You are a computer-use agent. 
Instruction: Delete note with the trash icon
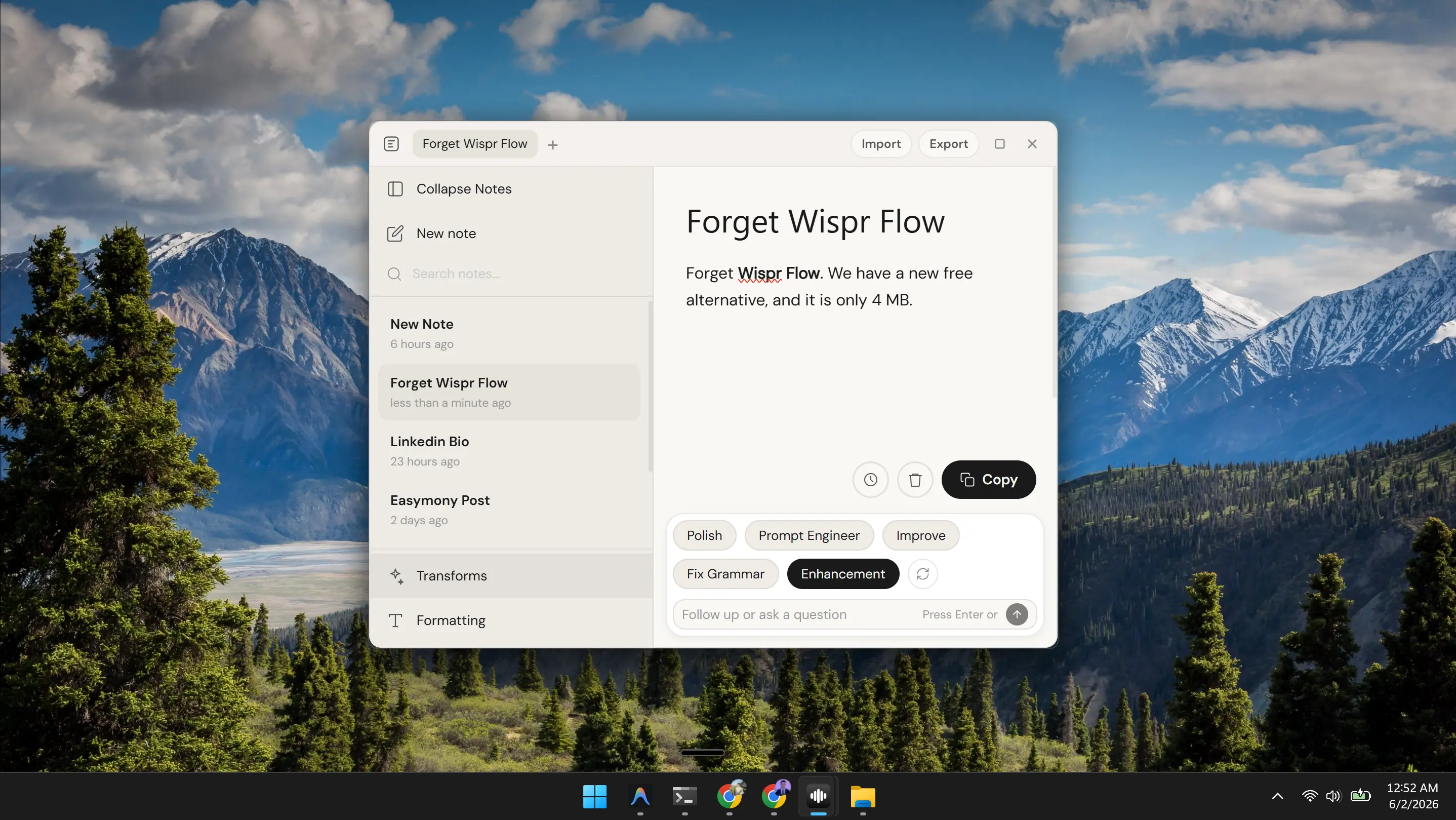[915, 480]
